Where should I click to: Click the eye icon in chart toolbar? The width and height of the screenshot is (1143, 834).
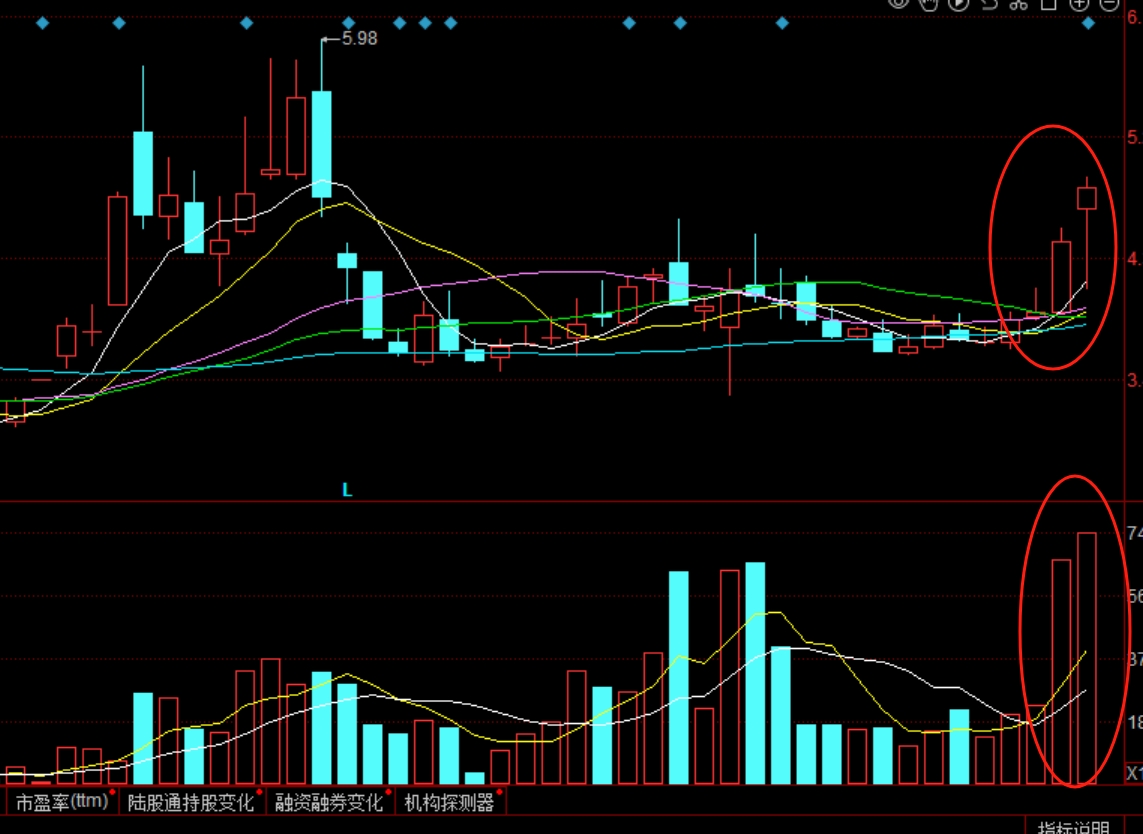coord(898,4)
